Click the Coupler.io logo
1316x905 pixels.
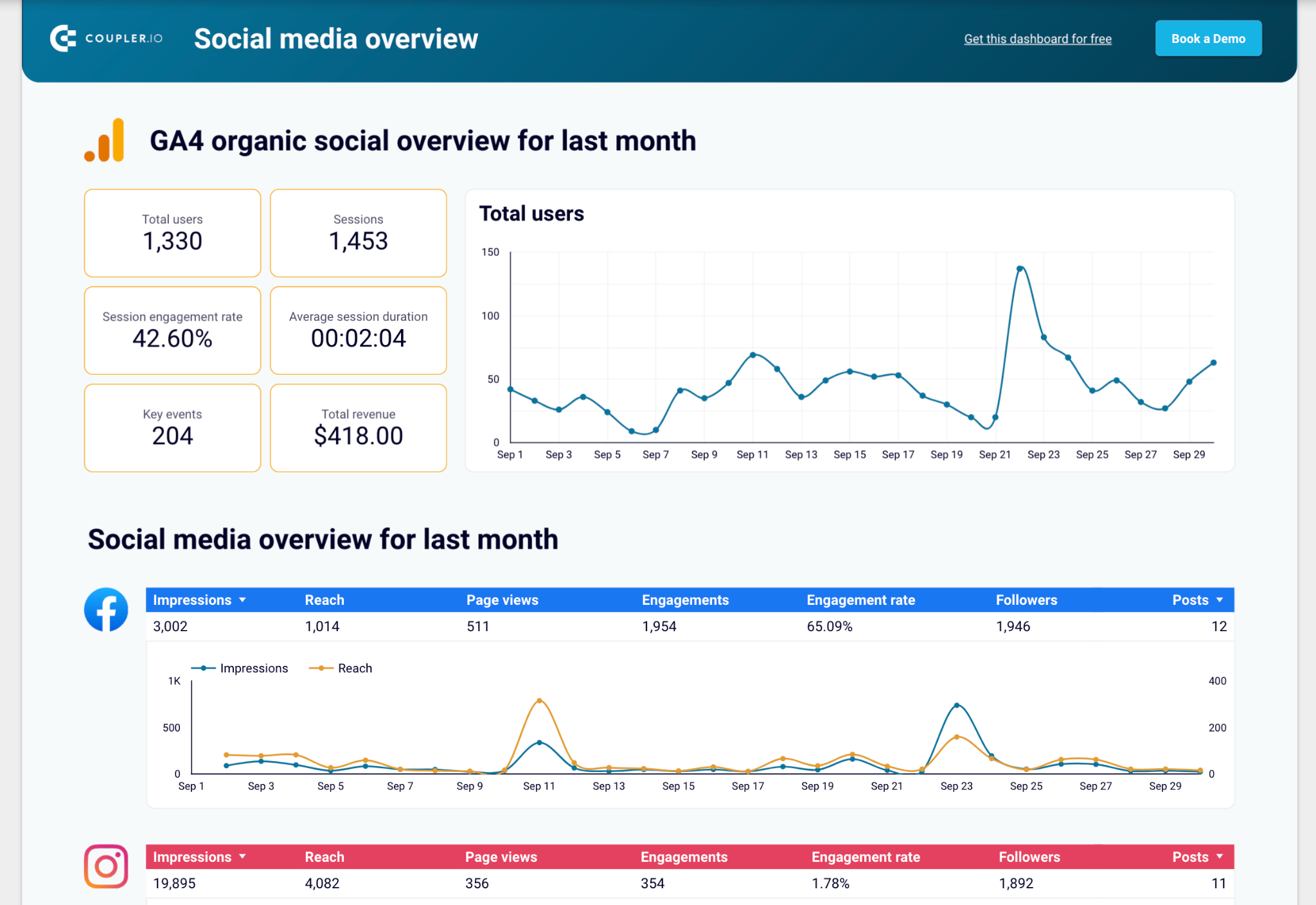point(106,39)
